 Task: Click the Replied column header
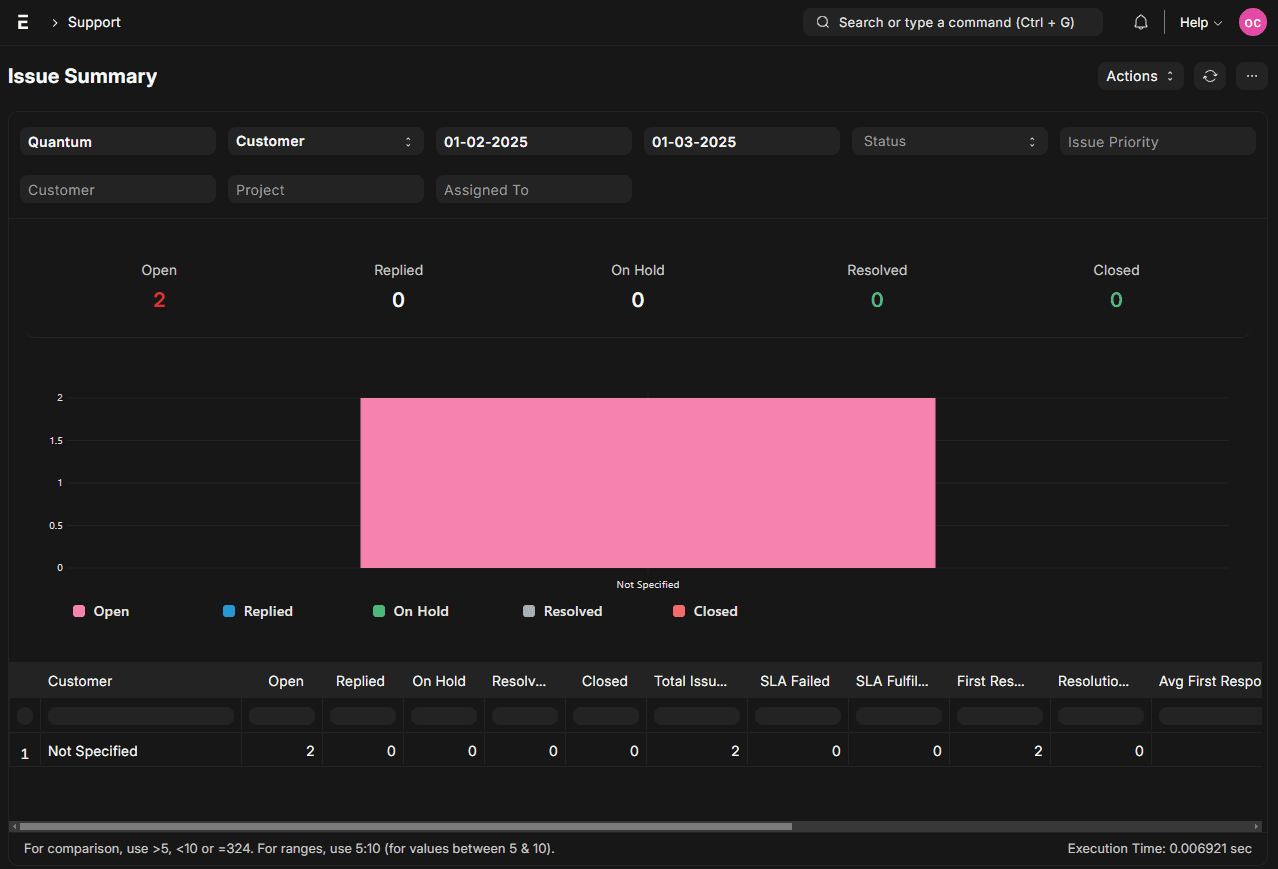pos(361,681)
